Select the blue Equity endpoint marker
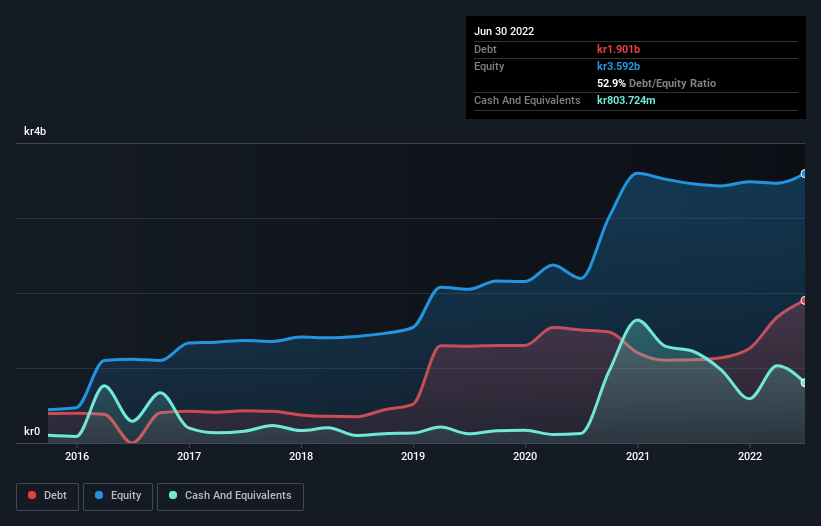The image size is (821, 526). (x=804, y=174)
